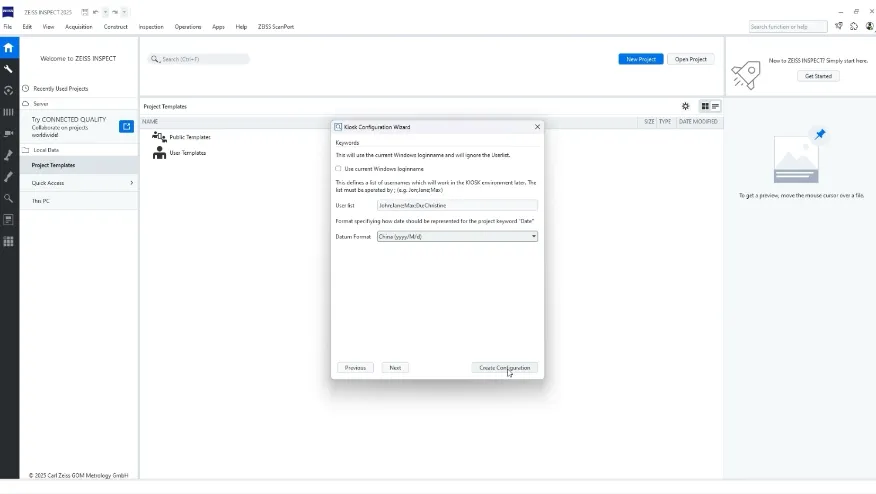Open the user account avatar icon

pos(869,26)
